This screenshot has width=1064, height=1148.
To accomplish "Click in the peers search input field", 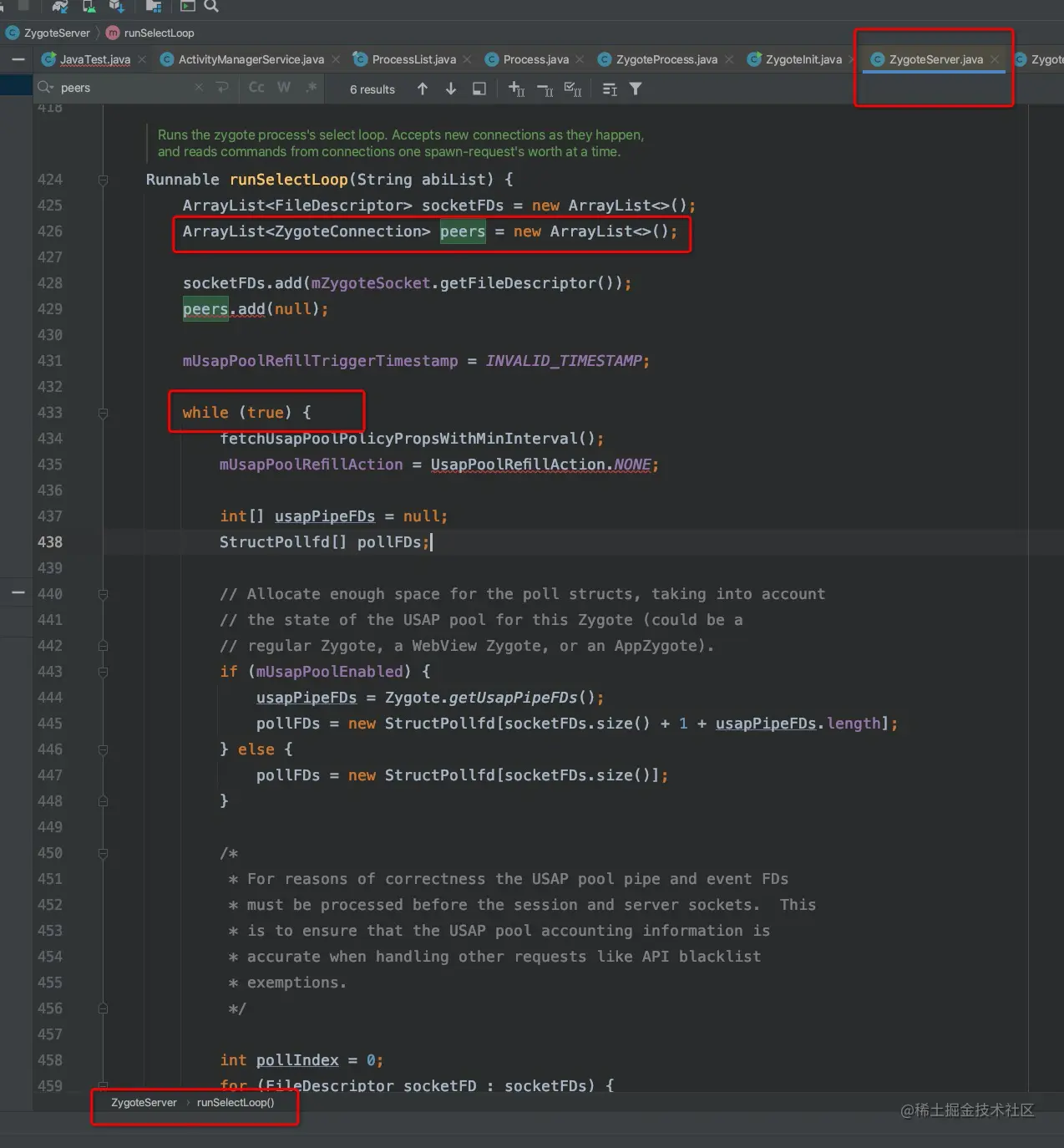I will pyautogui.click(x=125, y=88).
